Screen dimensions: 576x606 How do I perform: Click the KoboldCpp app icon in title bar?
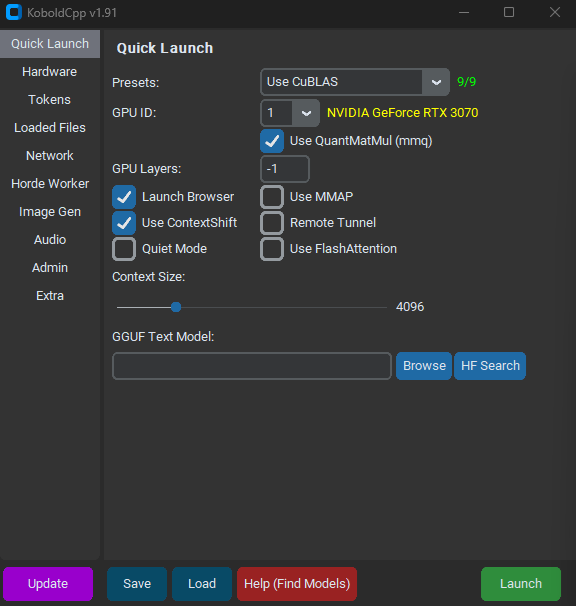coord(14,12)
